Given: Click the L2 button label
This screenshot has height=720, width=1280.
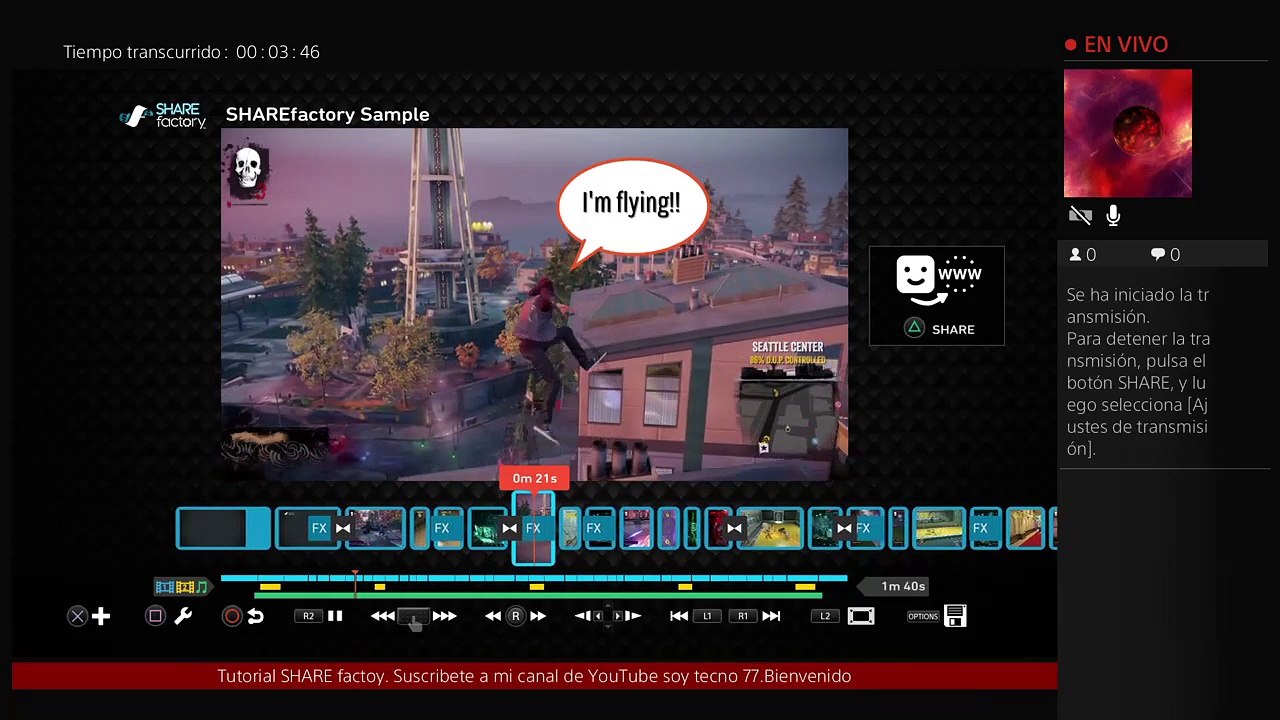Looking at the screenshot, I should pos(825,616).
